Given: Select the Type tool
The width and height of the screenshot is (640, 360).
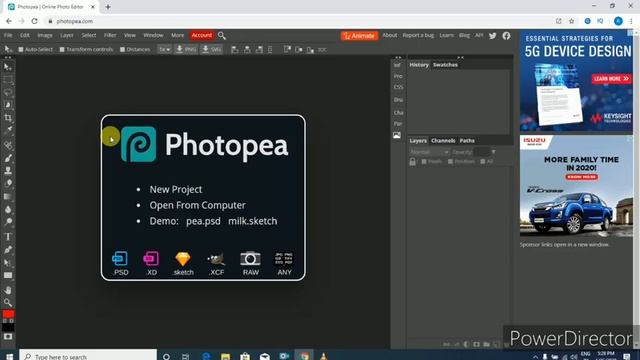Looking at the screenshot, I should pyautogui.click(x=8, y=237).
